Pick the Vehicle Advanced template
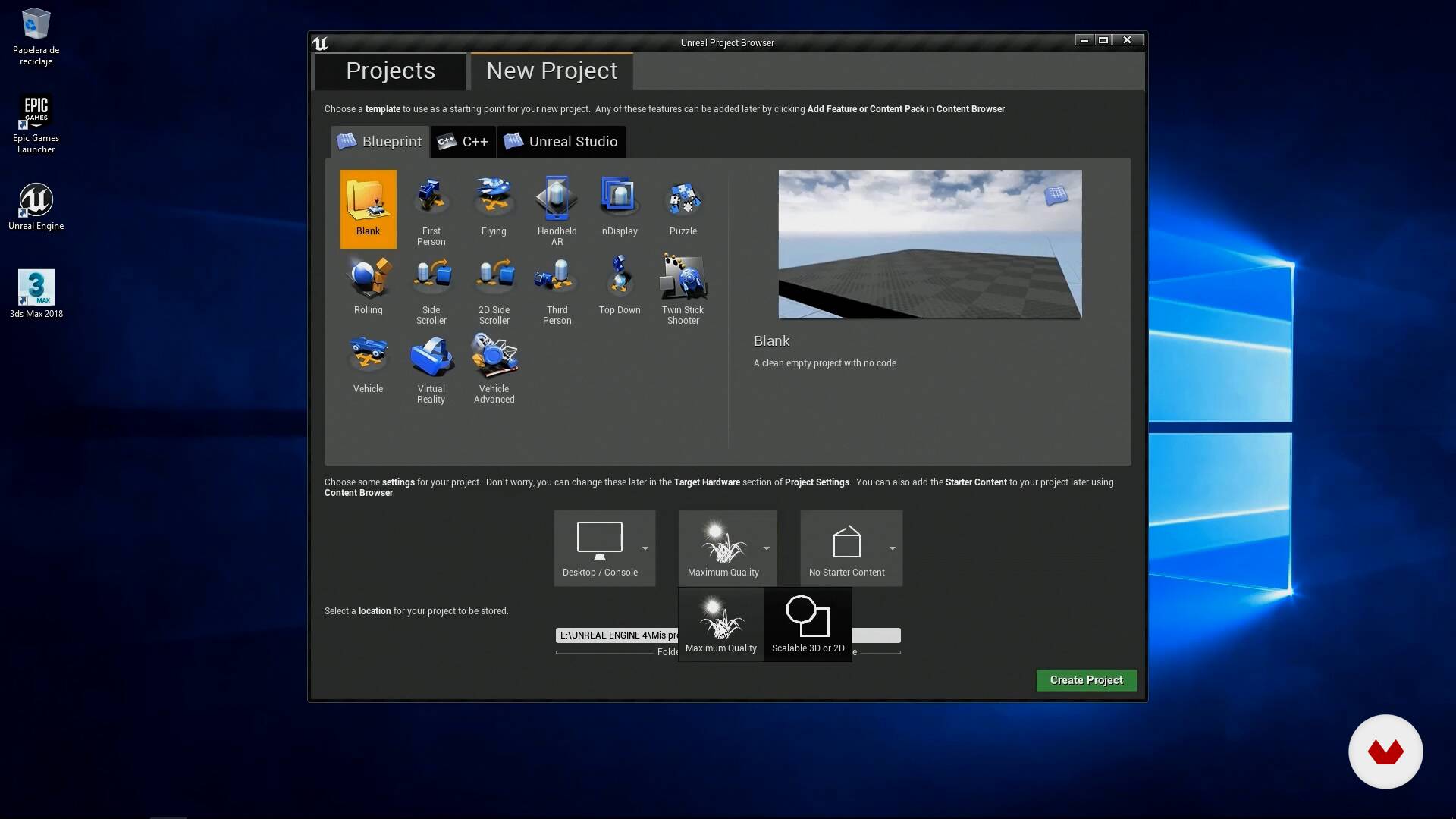 494,366
